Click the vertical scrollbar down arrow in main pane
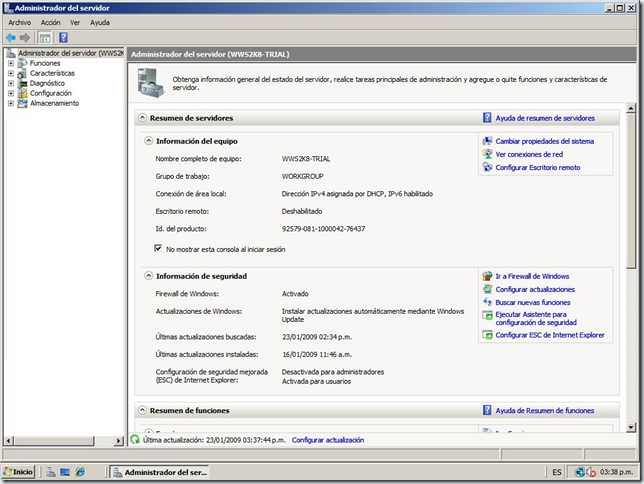The width and height of the screenshot is (644, 484). (631, 428)
